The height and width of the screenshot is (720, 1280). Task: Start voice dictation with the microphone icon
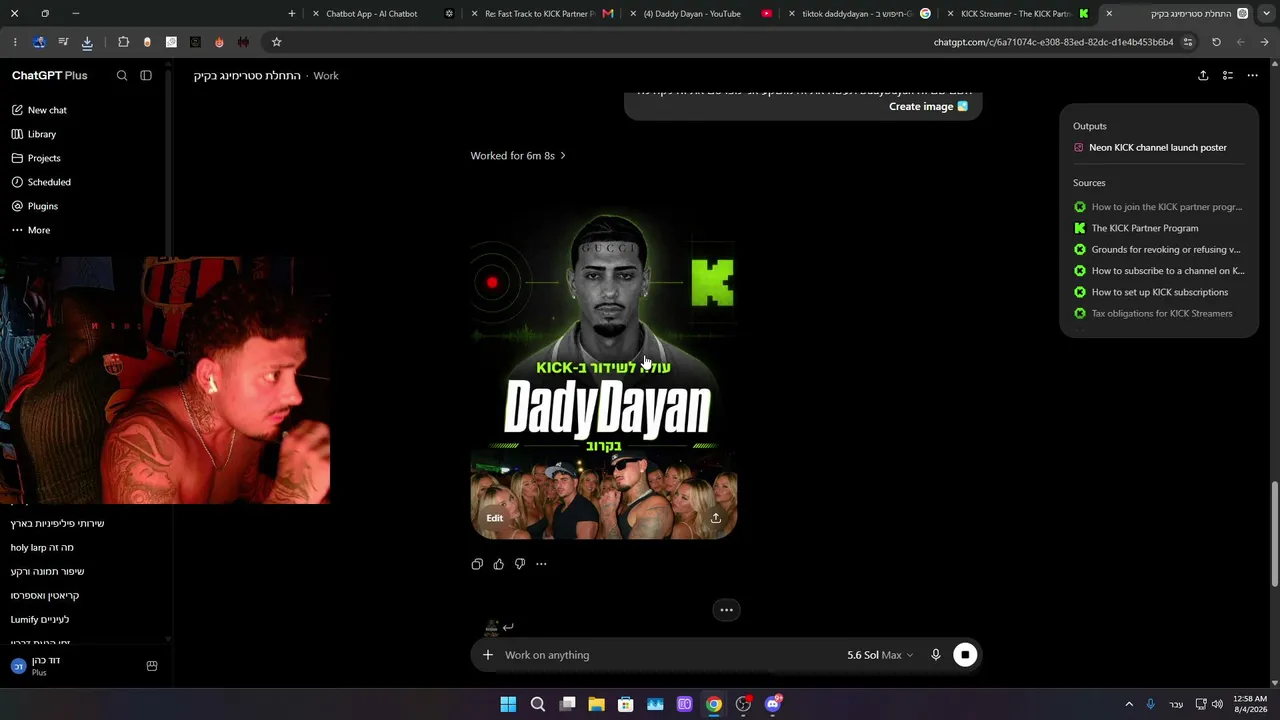coord(936,655)
